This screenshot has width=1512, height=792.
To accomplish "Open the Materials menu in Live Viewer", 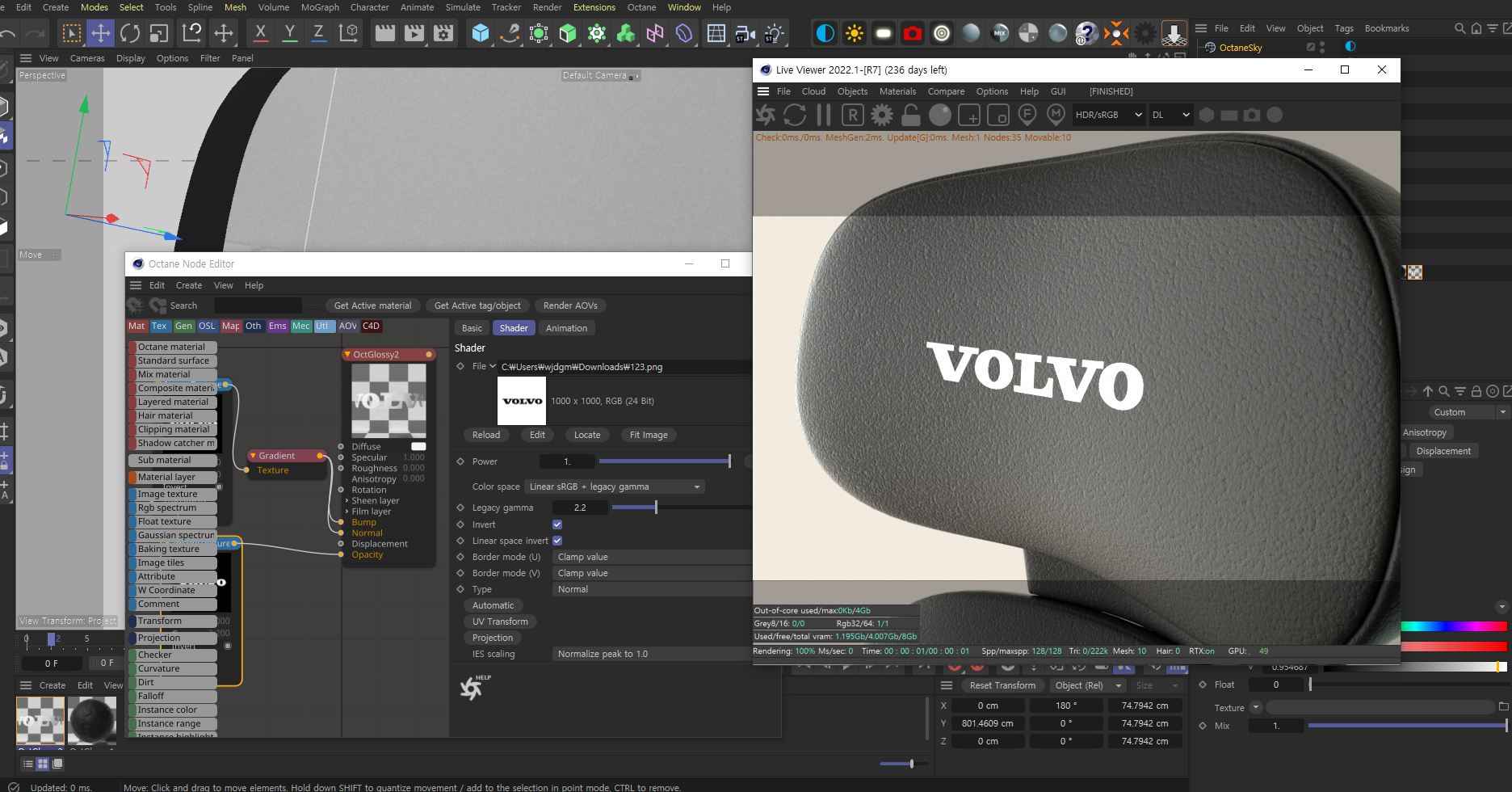I will coord(897,91).
